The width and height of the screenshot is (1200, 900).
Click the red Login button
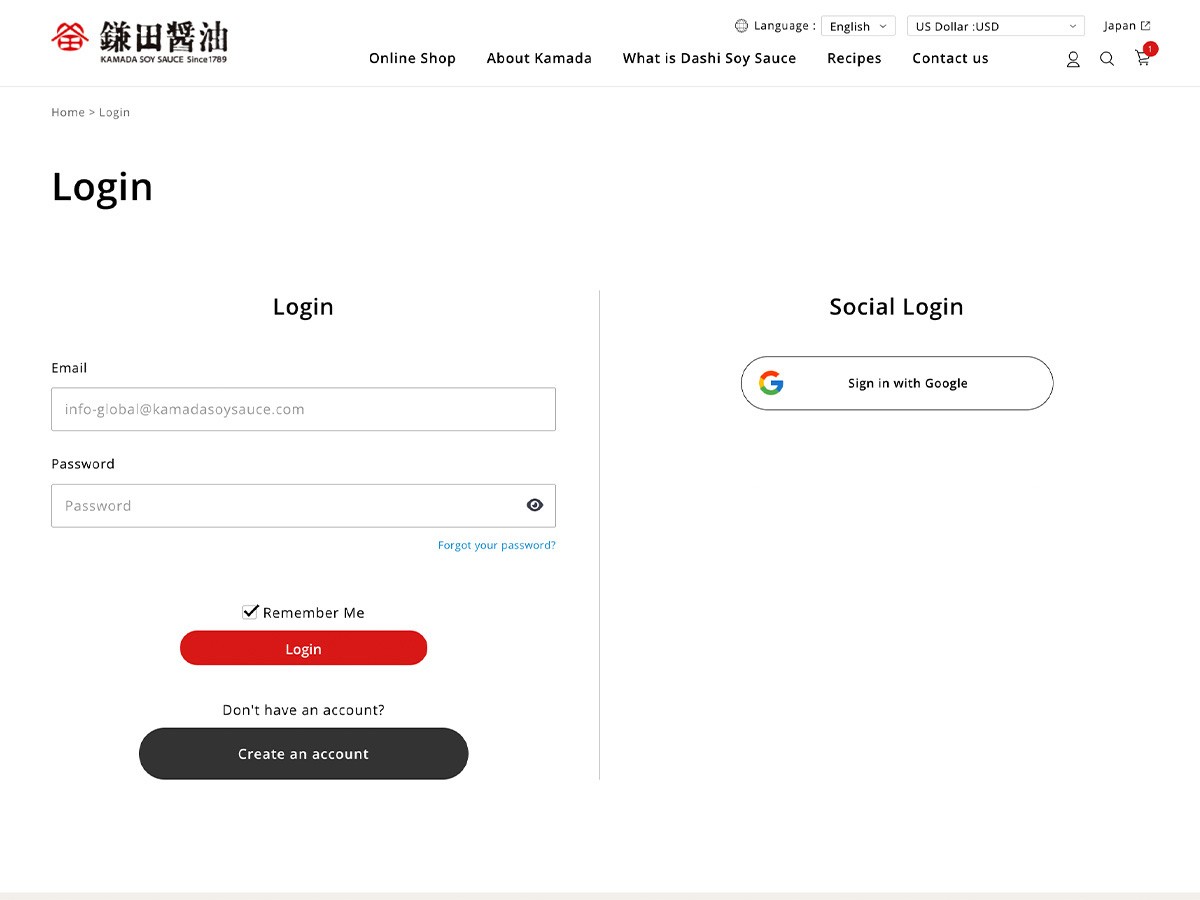(x=303, y=648)
